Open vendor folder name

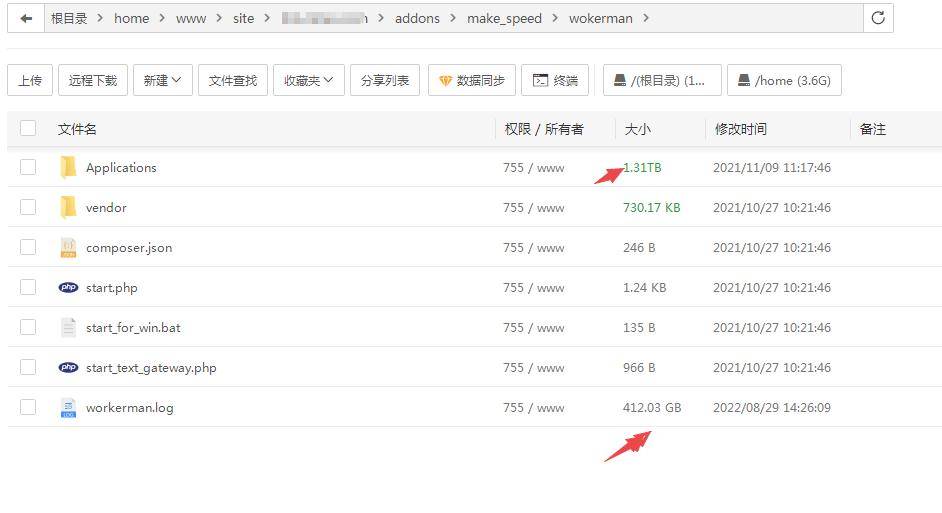106,207
